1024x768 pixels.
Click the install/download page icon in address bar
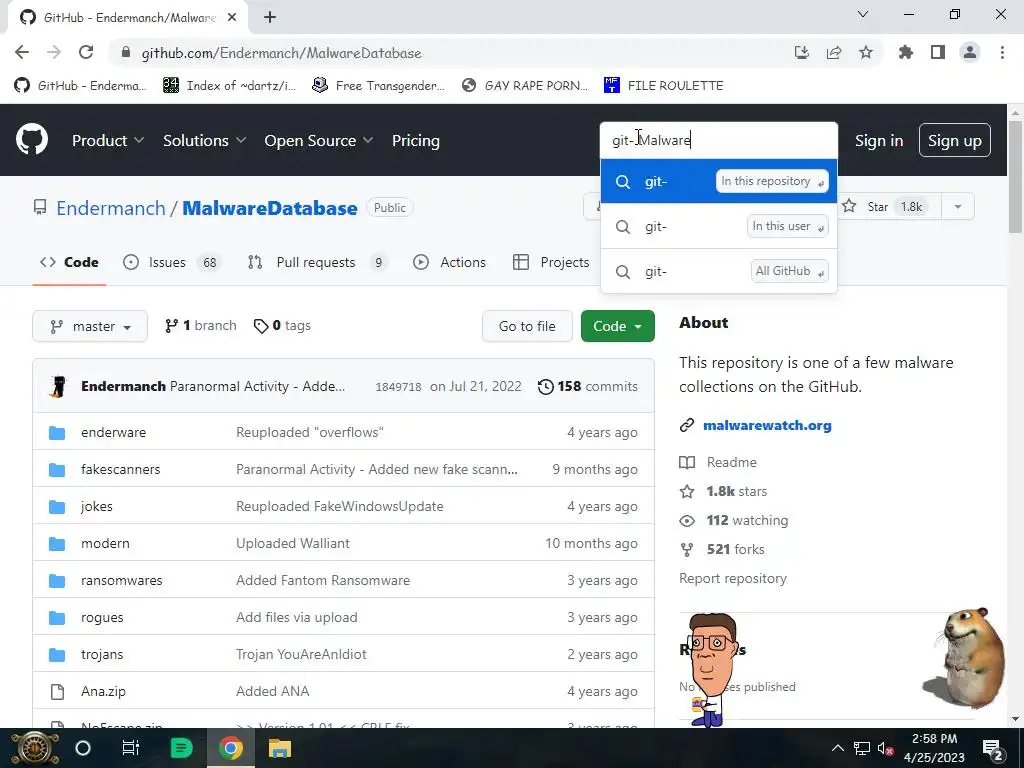coord(802,52)
